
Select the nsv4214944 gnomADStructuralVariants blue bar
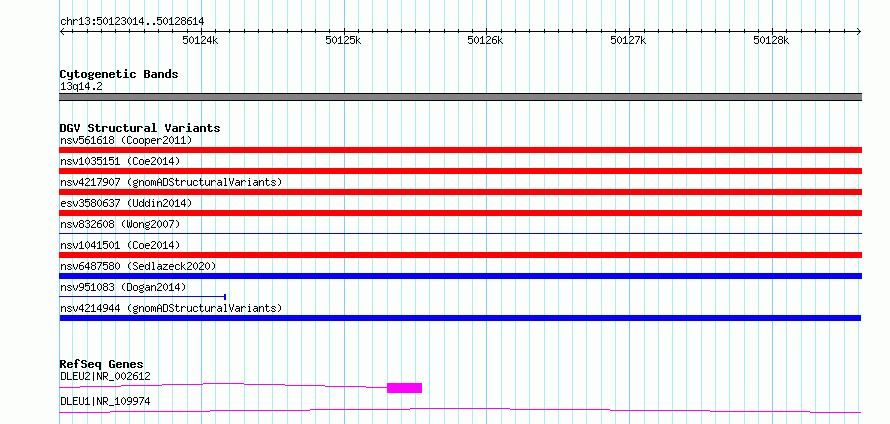click(x=460, y=318)
